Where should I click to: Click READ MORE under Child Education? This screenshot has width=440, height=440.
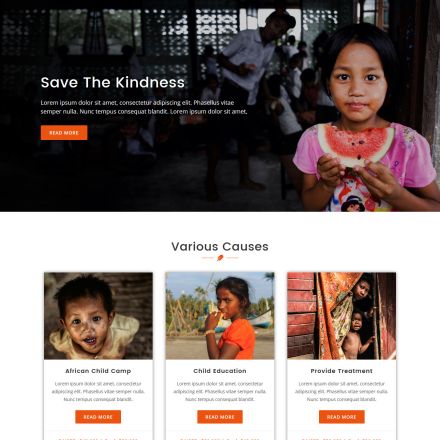pyautogui.click(x=220, y=417)
